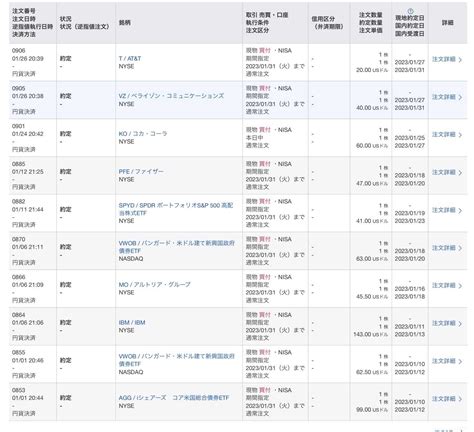The height and width of the screenshot is (432, 474).
Task: View 注文詳細 for ファイザー order 0885
Action: click(x=447, y=172)
